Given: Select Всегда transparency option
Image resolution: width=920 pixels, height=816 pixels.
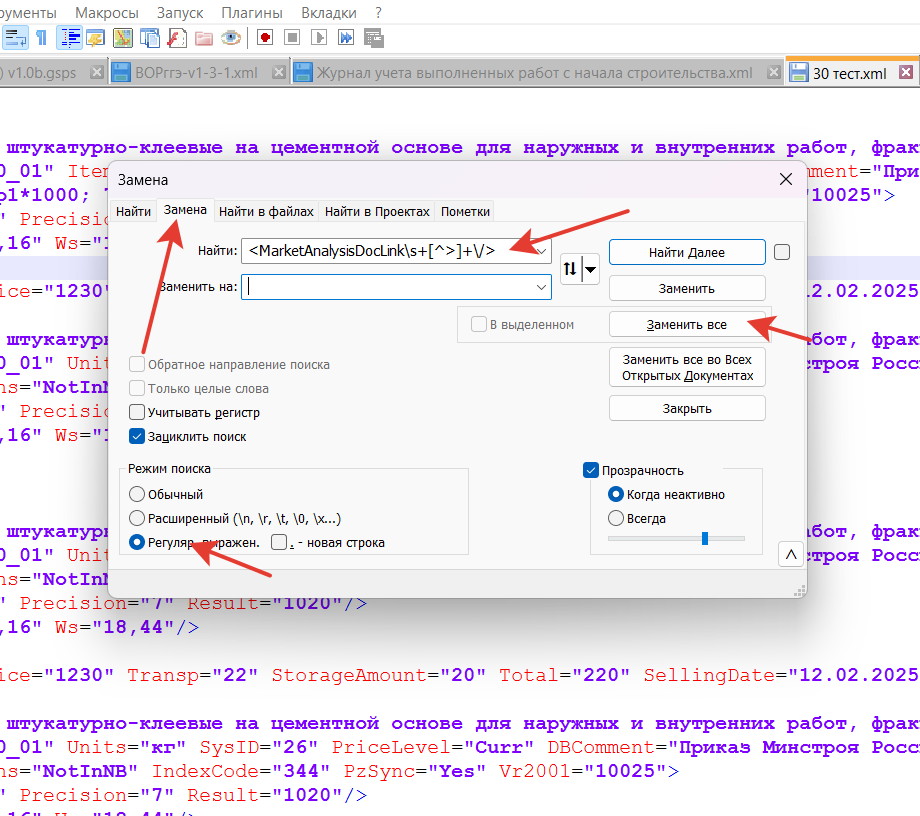Looking at the screenshot, I should click(615, 519).
